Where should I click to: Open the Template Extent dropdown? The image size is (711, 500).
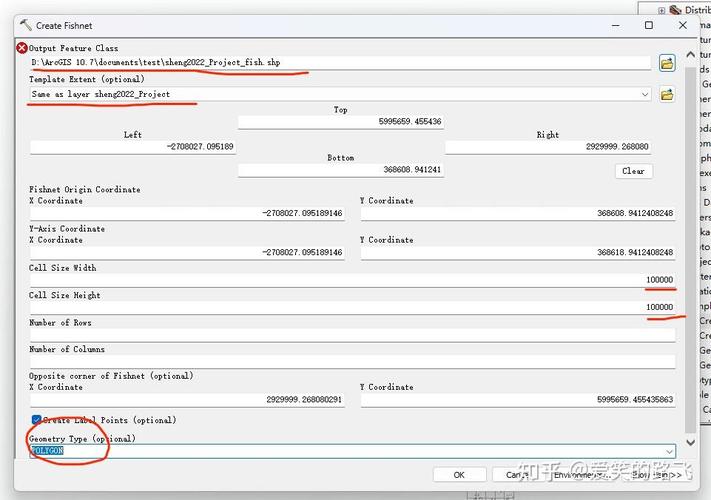coord(645,95)
